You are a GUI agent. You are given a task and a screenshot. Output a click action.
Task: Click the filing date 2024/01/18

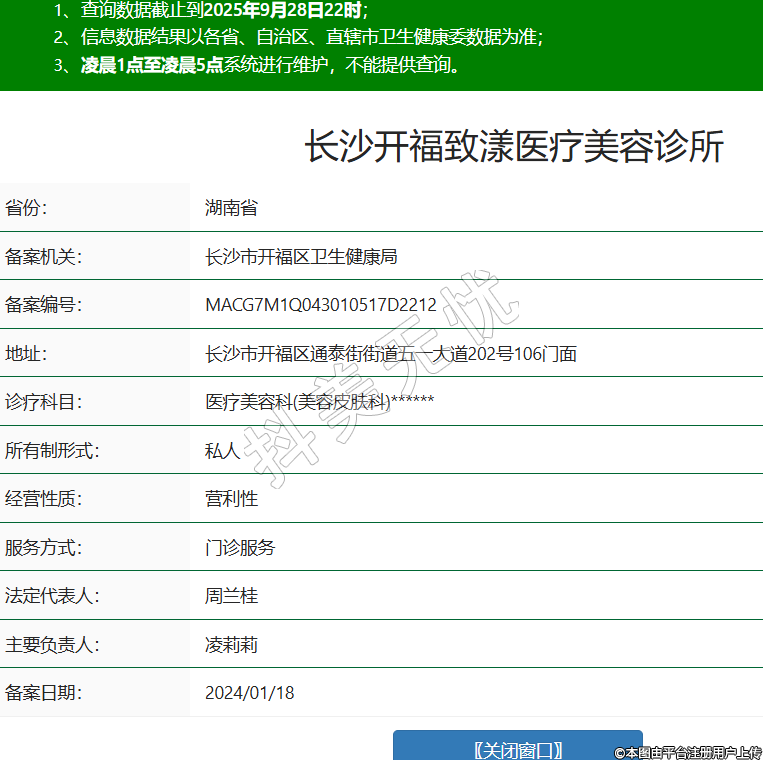(x=249, y=693)
